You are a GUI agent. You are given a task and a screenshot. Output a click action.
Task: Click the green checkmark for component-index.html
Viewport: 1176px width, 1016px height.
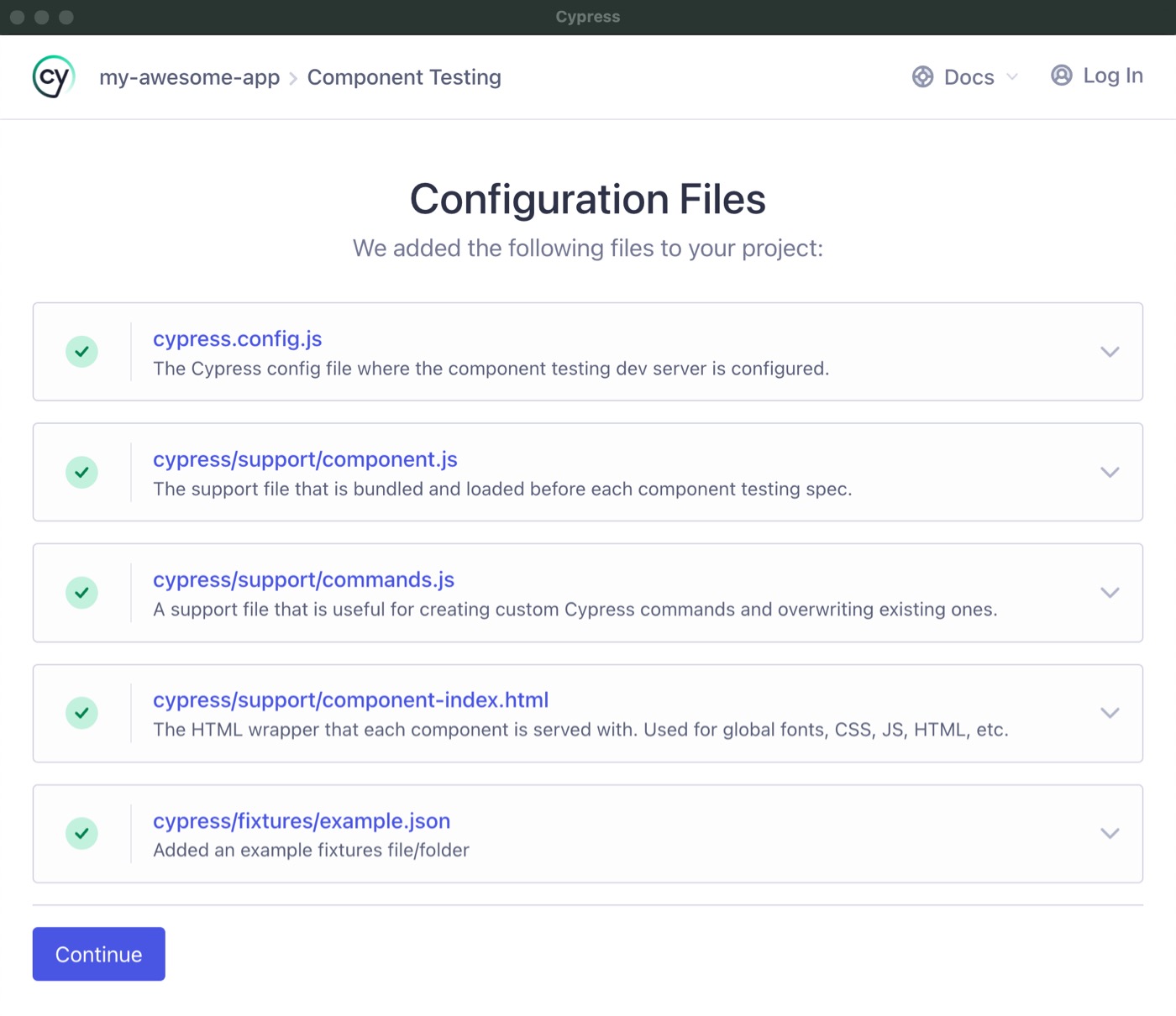coord(81,713)
